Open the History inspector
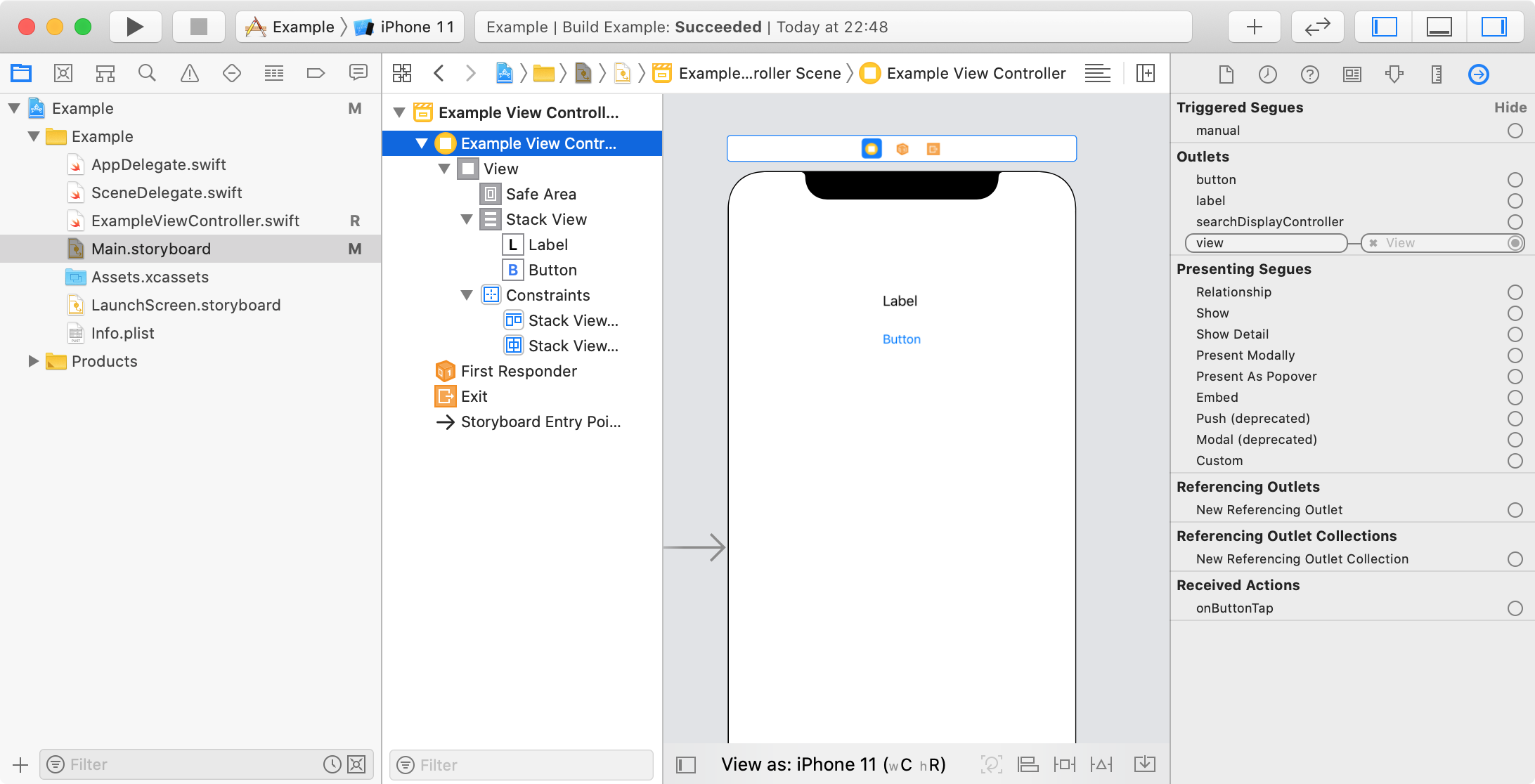 click(1268, 74)
